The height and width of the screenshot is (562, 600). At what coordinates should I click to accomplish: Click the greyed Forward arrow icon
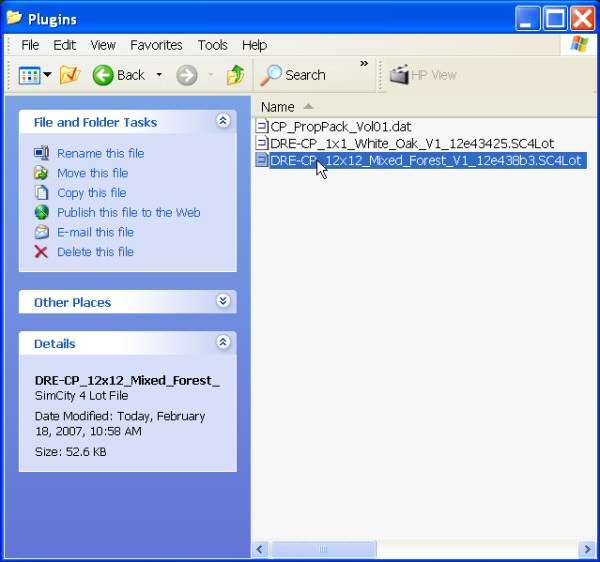click(187, 75)
